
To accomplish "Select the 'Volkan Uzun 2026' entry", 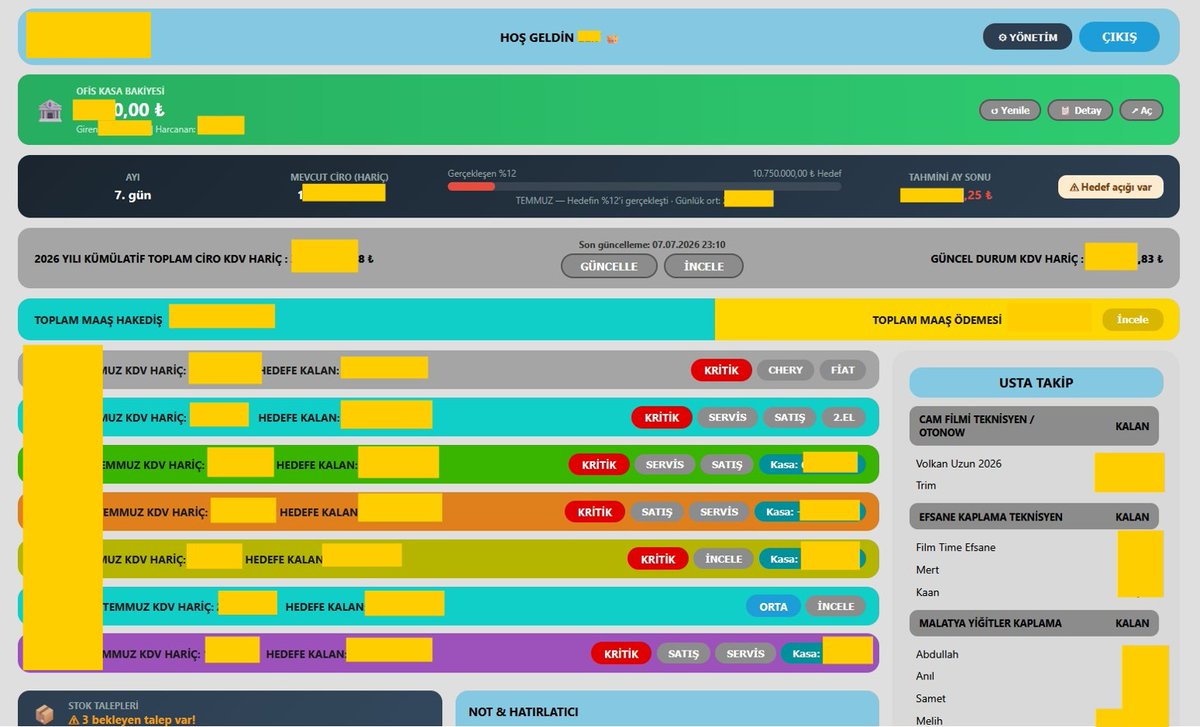I will (958, 464).
